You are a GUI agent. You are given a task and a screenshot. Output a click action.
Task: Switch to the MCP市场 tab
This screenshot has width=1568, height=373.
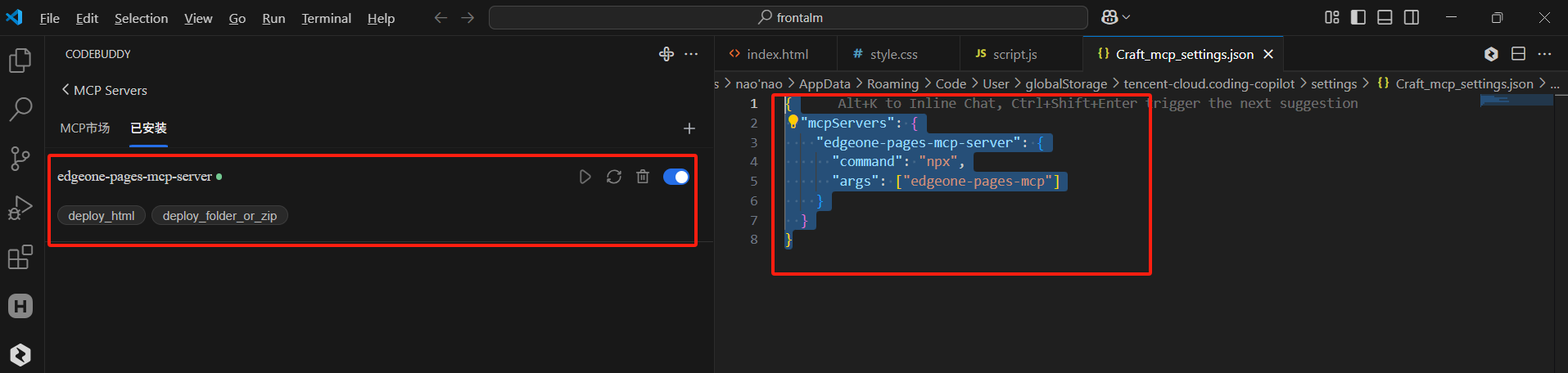(84, 128)
